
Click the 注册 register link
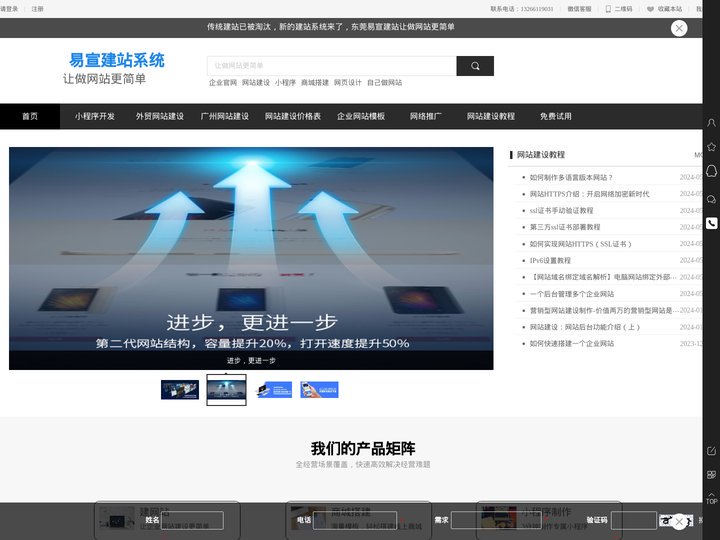tap(38, 9)
